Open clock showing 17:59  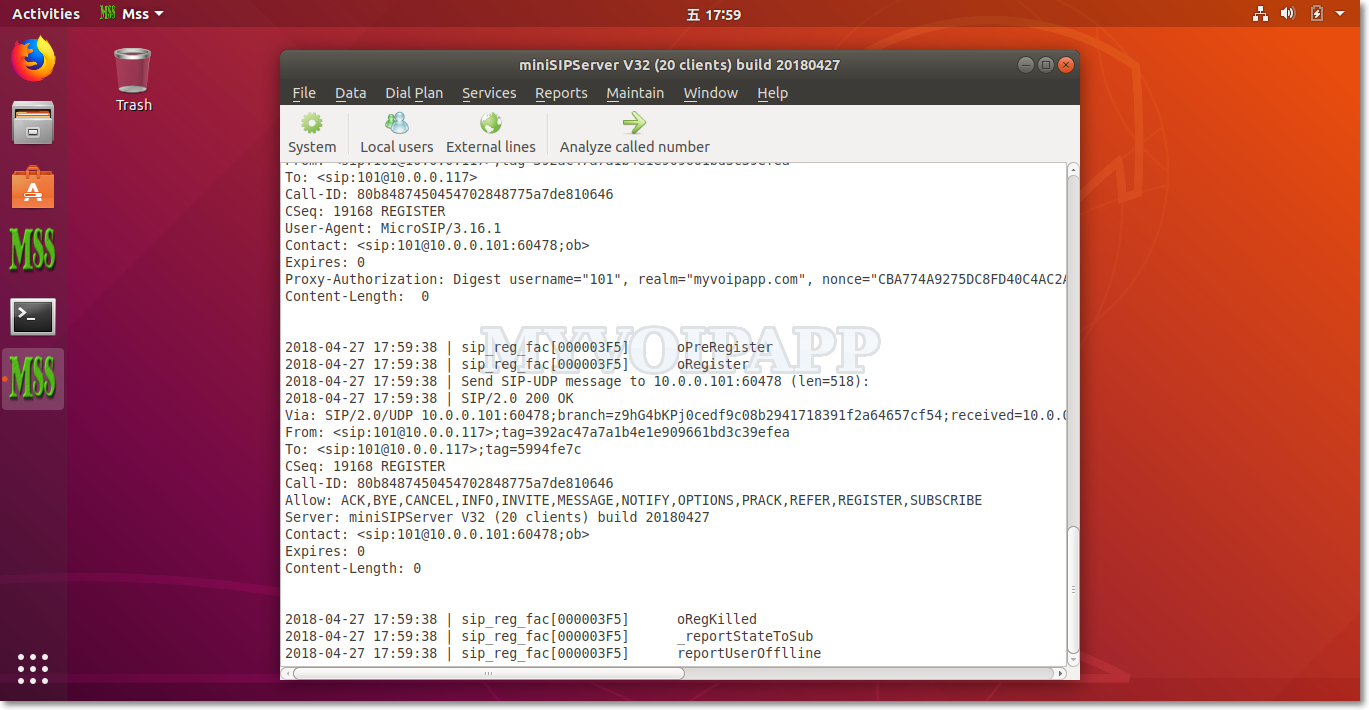(714, 14)
